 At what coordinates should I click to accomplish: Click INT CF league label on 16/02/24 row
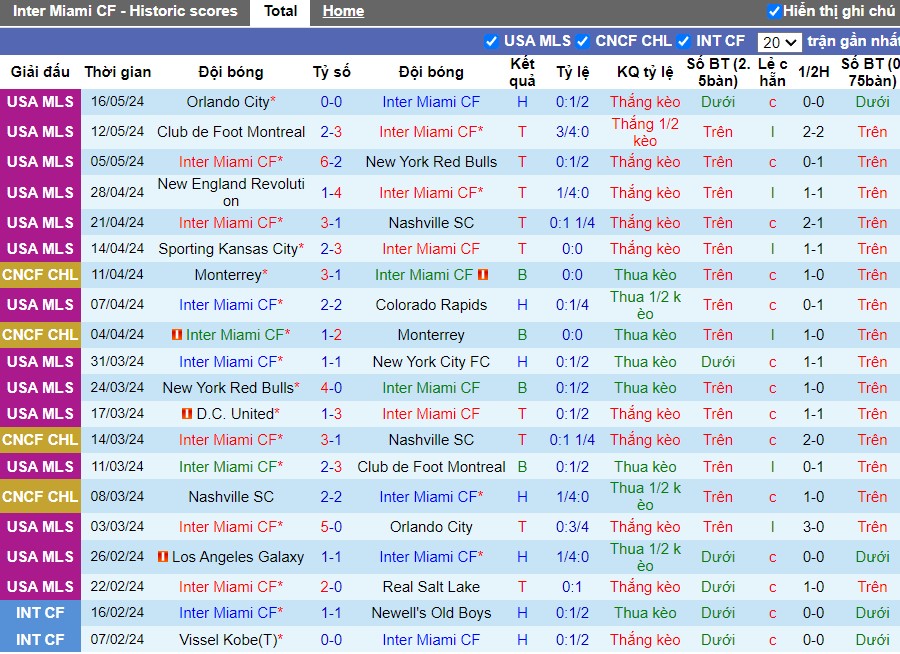click(x=40, y=613)
